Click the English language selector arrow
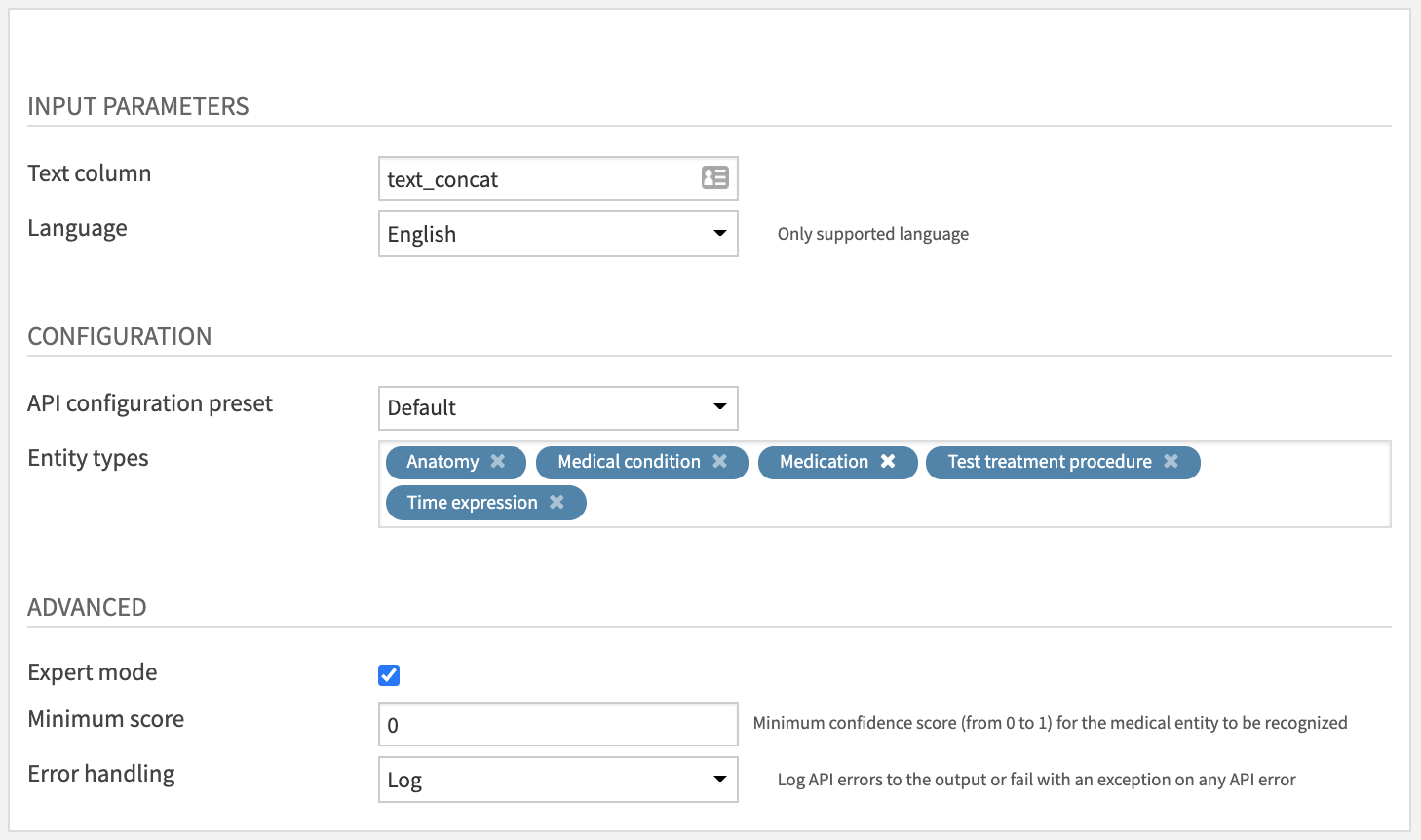The height and width of the screenshot is (840, 1421). 720,234
